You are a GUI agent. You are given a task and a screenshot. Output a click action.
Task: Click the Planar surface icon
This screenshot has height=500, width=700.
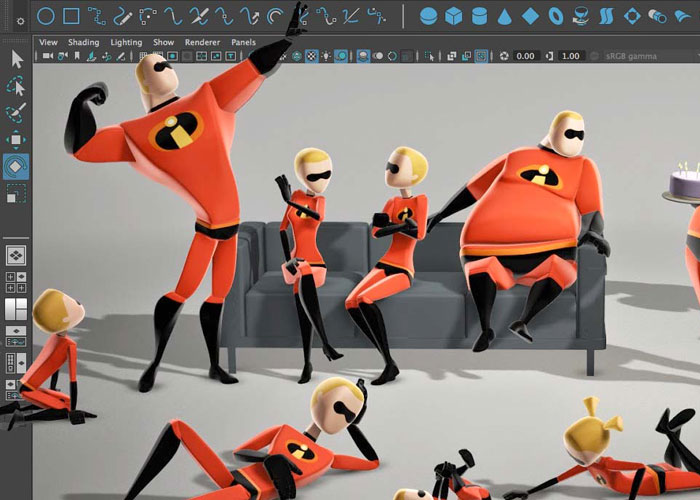[x=632, y=17]
